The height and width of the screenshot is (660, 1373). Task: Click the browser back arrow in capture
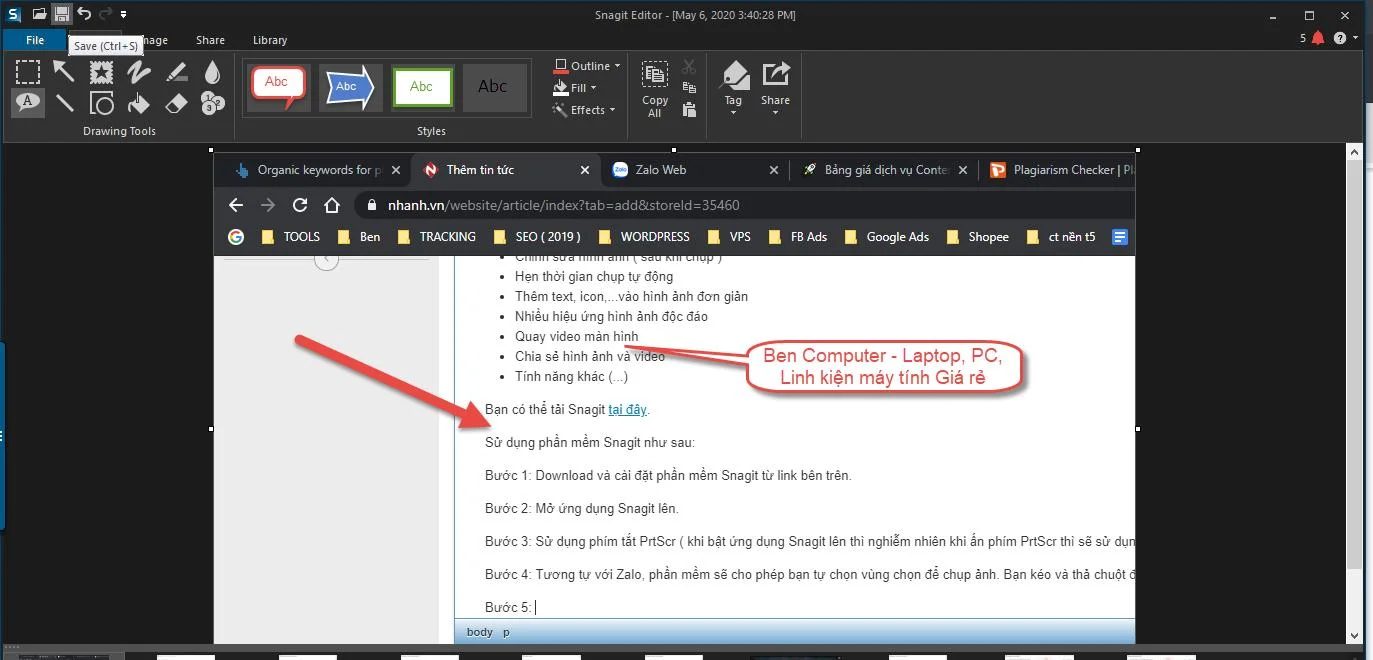(x=236, y=205)
